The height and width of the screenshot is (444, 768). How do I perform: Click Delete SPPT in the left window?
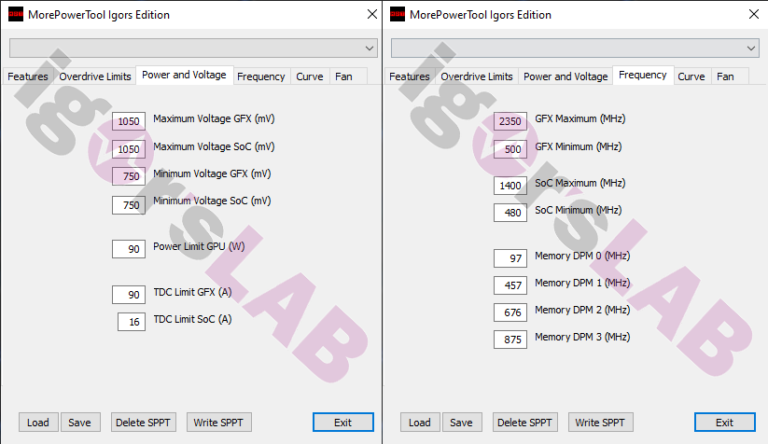(x=143, y=422)
